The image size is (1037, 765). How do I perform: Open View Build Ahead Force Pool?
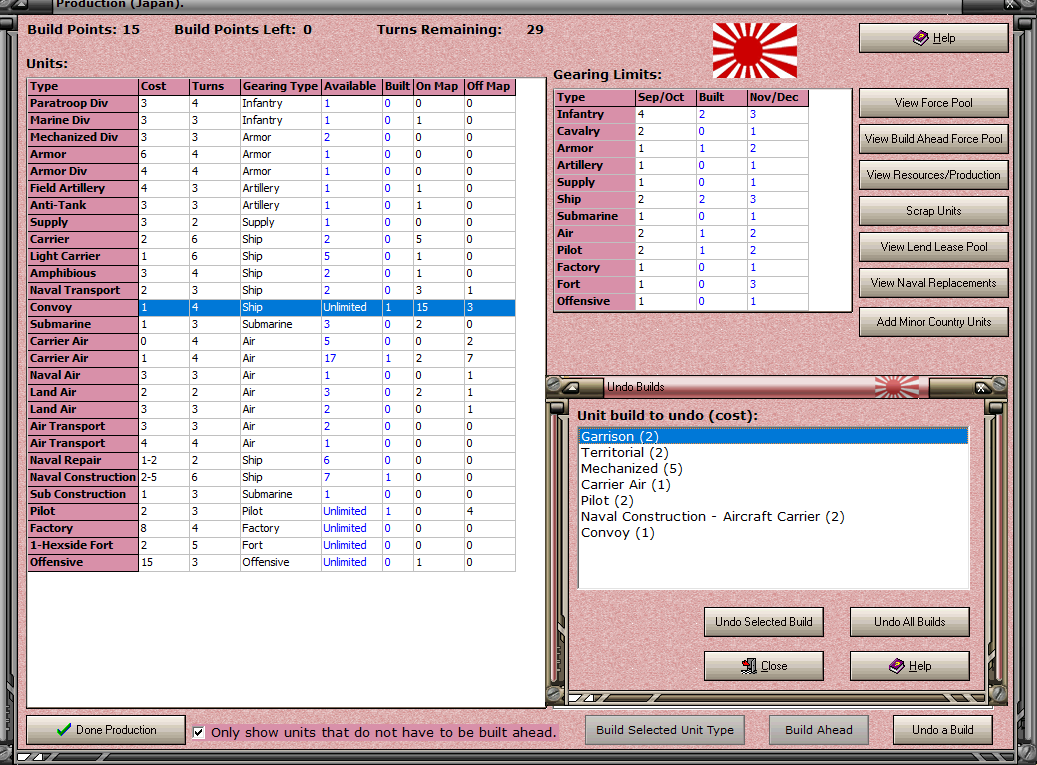pyautogui.click(x=933, y=139)
